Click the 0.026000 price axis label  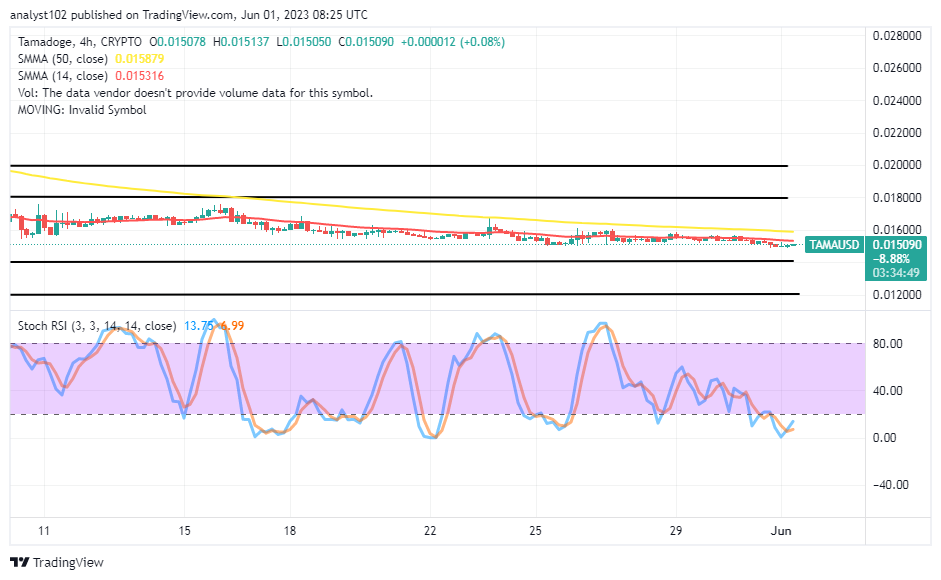point(897,68)
